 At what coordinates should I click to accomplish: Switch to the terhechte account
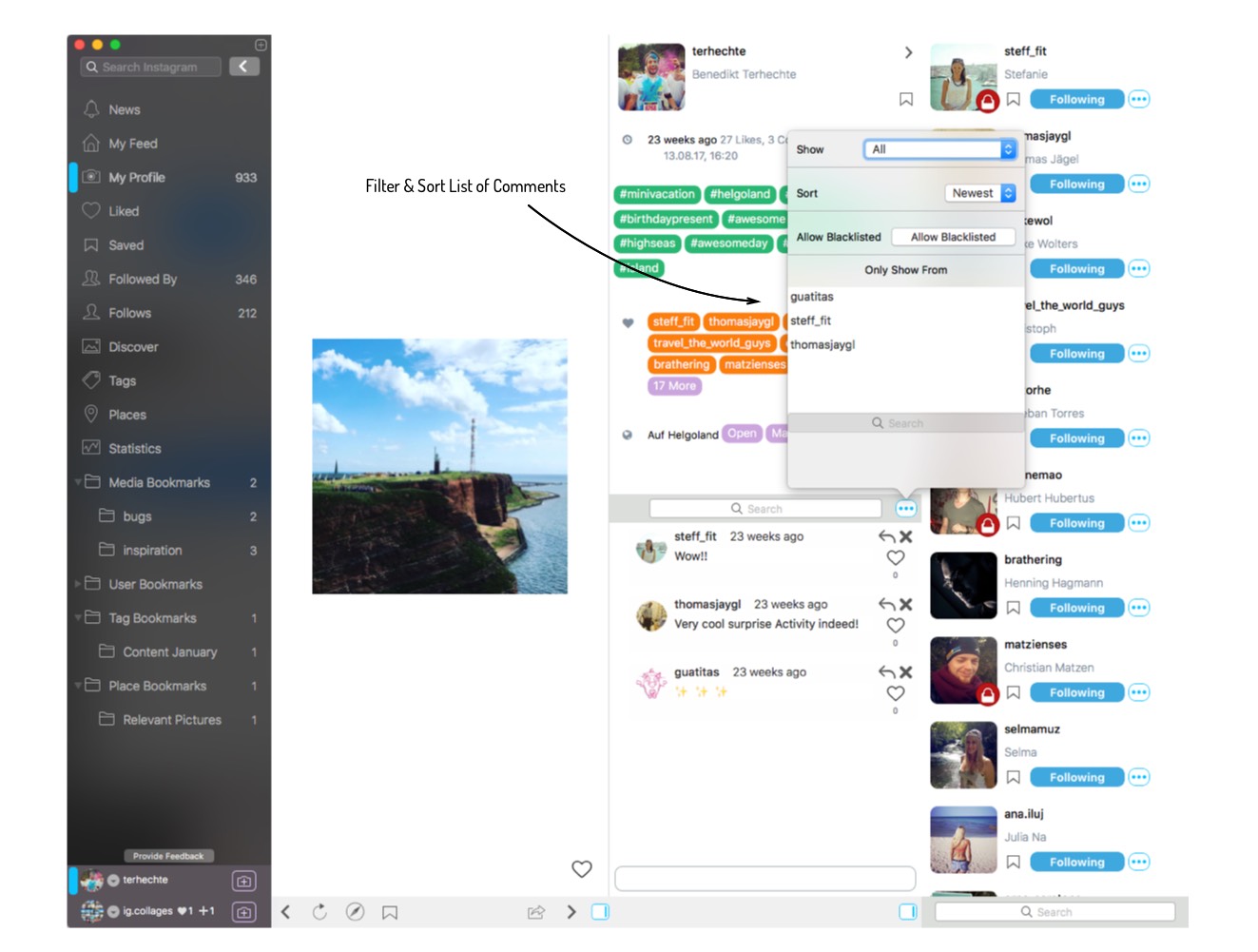click(x=147, y=880)
